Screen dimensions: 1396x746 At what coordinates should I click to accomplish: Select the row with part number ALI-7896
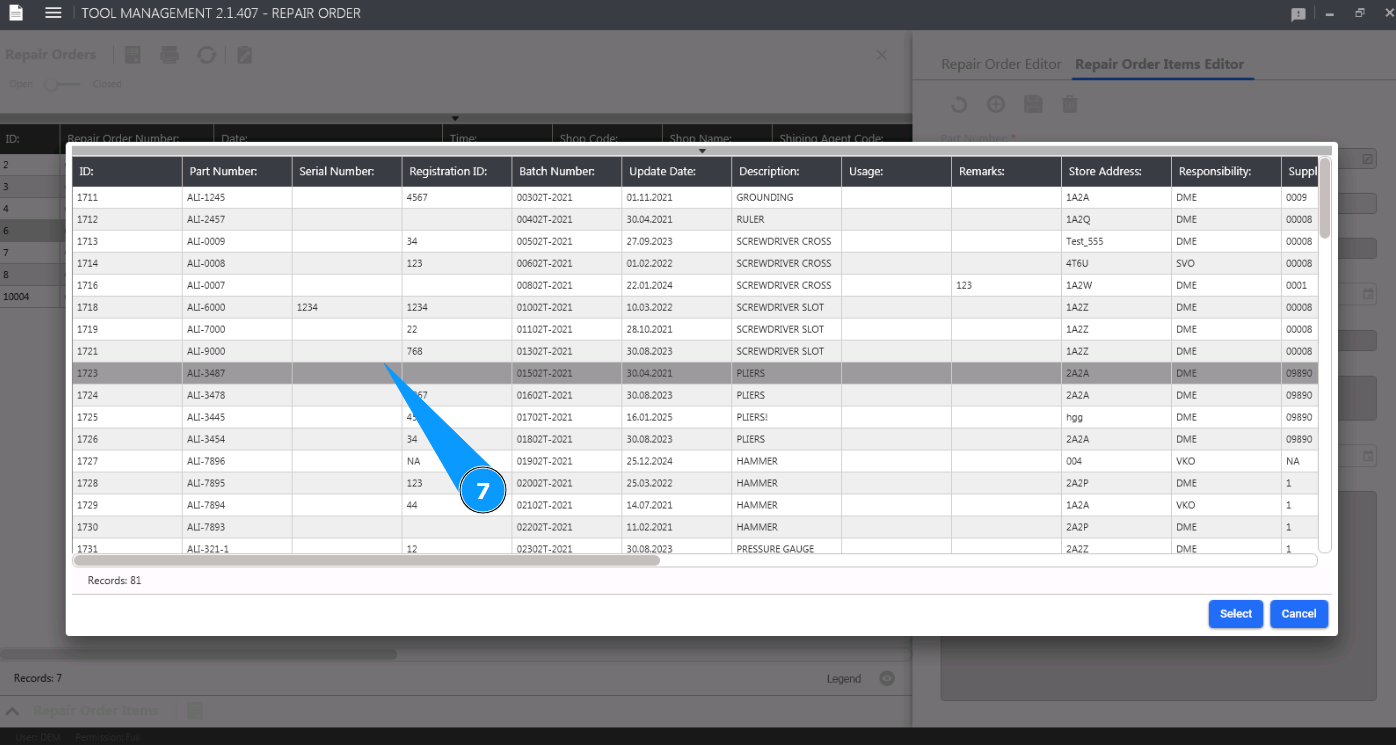695,462
